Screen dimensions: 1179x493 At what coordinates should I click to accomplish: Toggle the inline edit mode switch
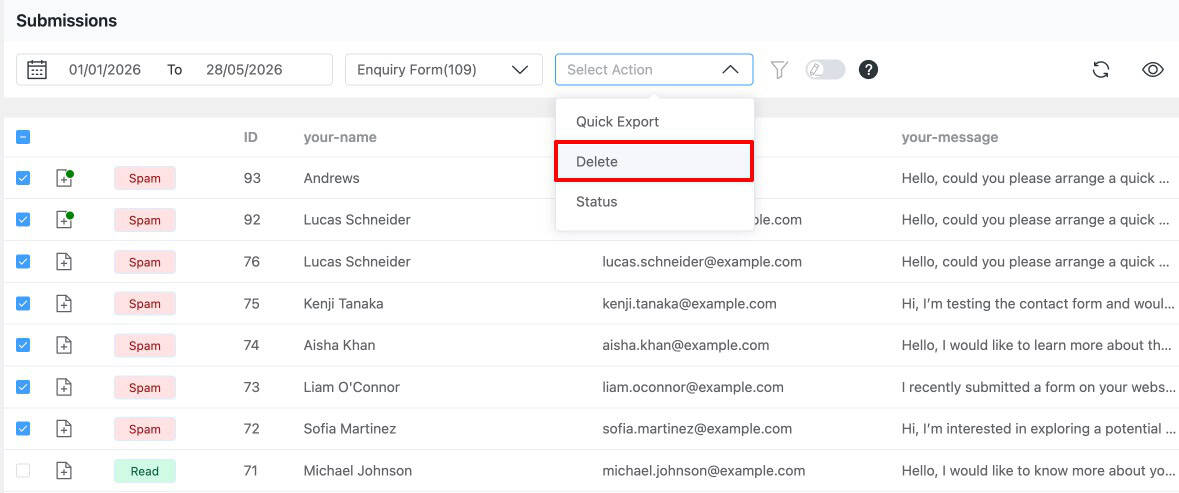click(x=825, y=70)
